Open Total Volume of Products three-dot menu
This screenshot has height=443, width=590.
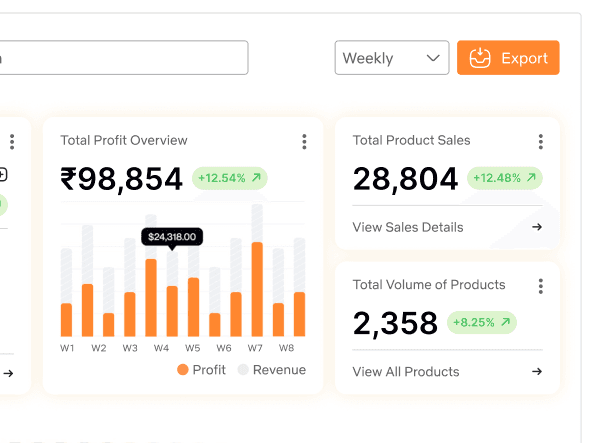click(540, 286)
